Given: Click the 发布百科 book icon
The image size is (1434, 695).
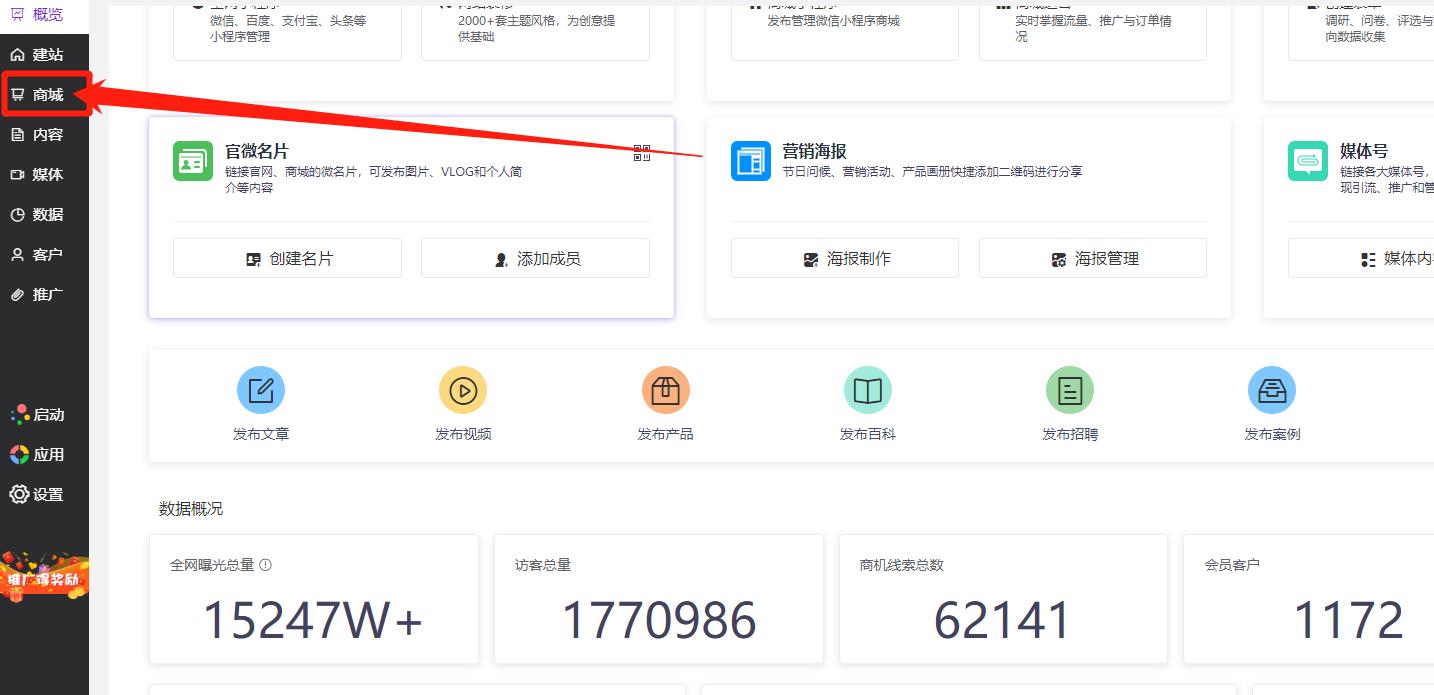Looking at the screenshot, I should (868, 390).
